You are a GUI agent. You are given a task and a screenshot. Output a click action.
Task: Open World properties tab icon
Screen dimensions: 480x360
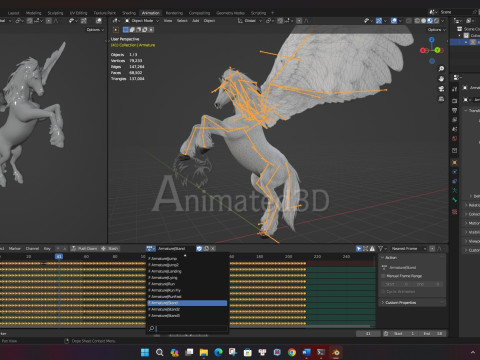pos(455,138)
